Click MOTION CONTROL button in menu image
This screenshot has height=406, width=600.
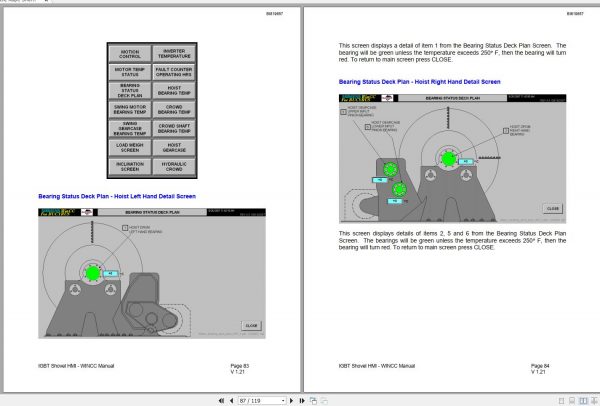tap(130, 54)
